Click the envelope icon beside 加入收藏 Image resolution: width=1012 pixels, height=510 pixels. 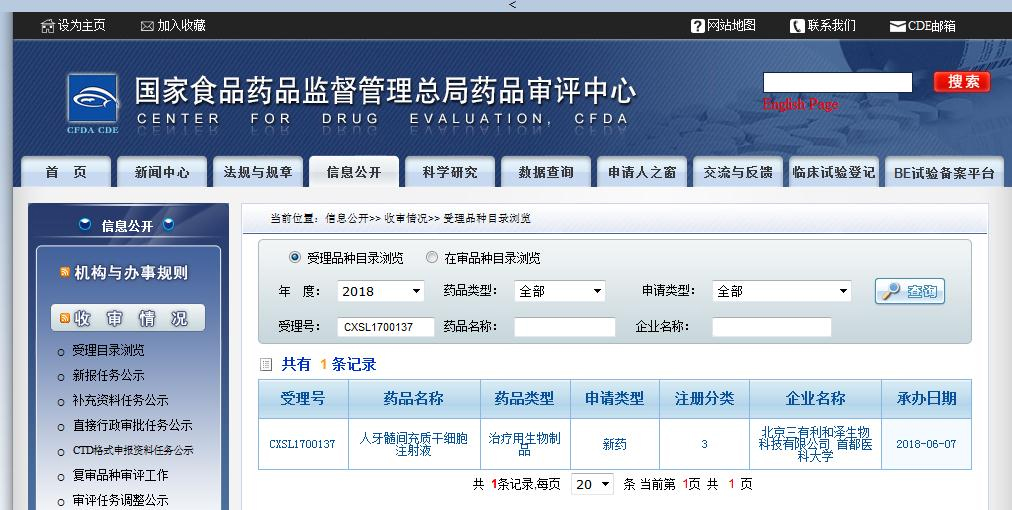pos(147,26)
